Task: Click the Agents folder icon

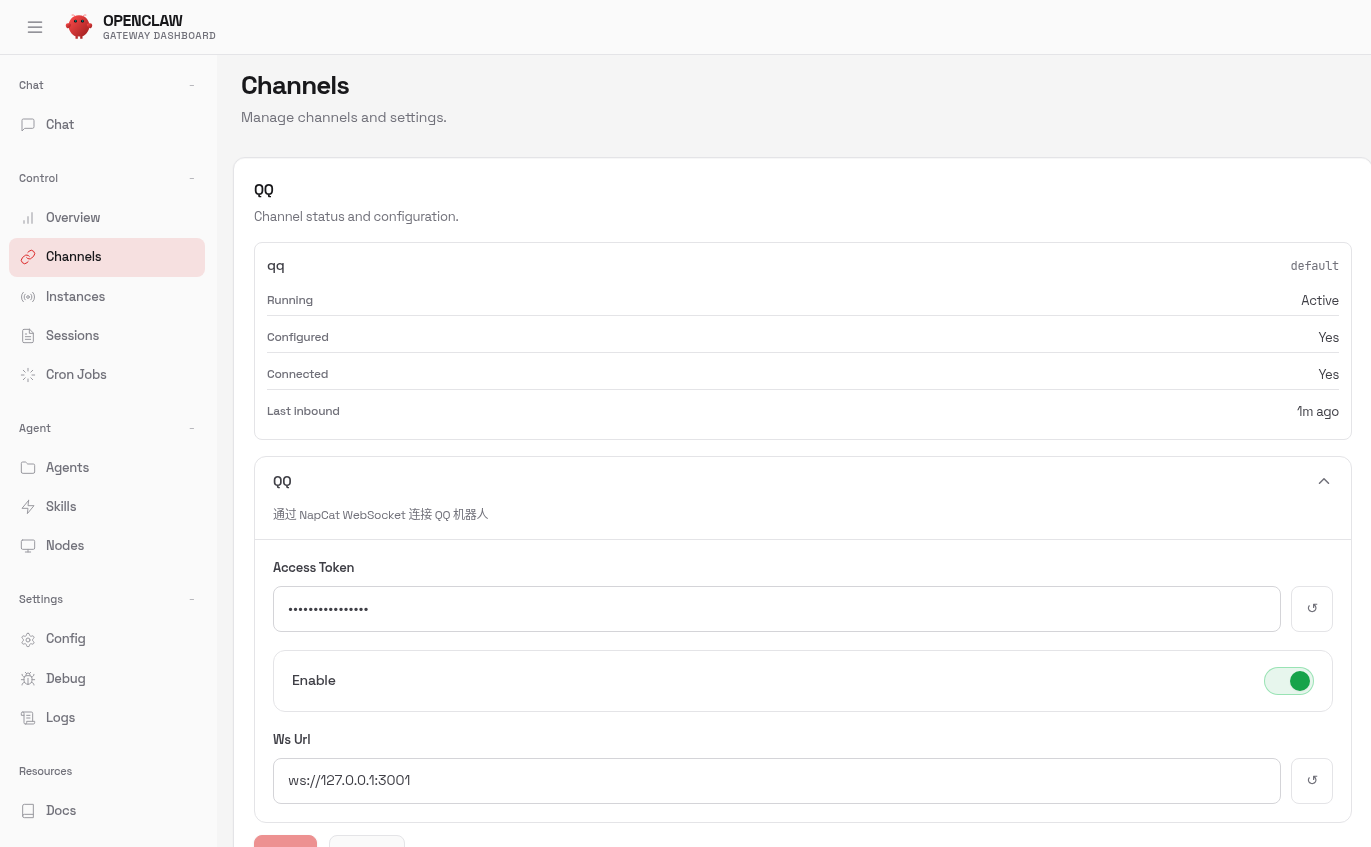Action: click(28, 468)
